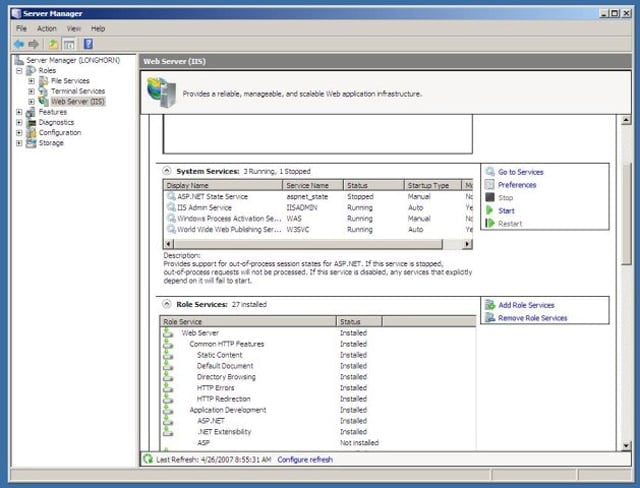Expand the Configuration tree node
The height and width of the screenshot is (488, 640).
(x=19, y=133)
